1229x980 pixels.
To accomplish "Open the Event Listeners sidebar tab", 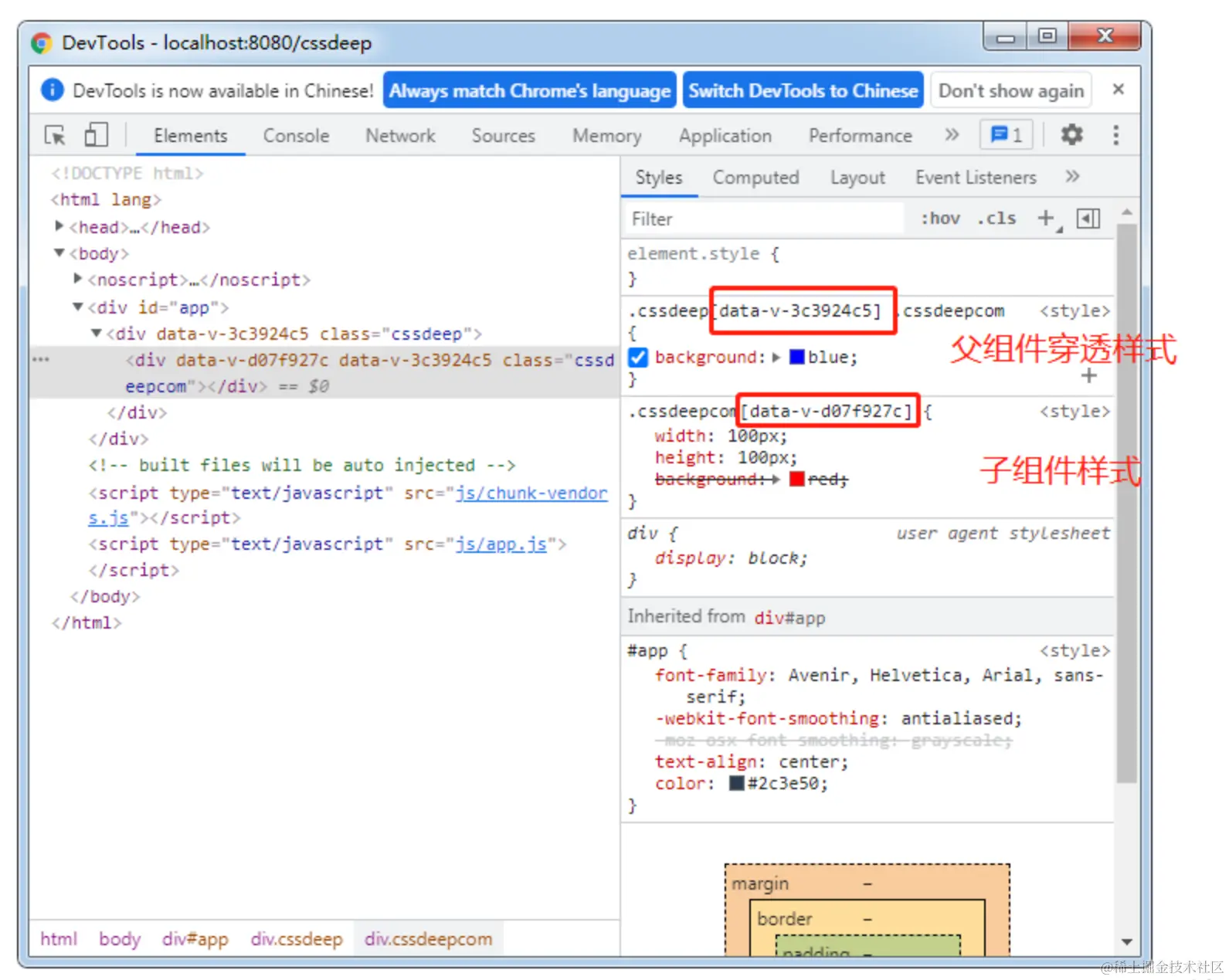I will click(x=976, y=178).
